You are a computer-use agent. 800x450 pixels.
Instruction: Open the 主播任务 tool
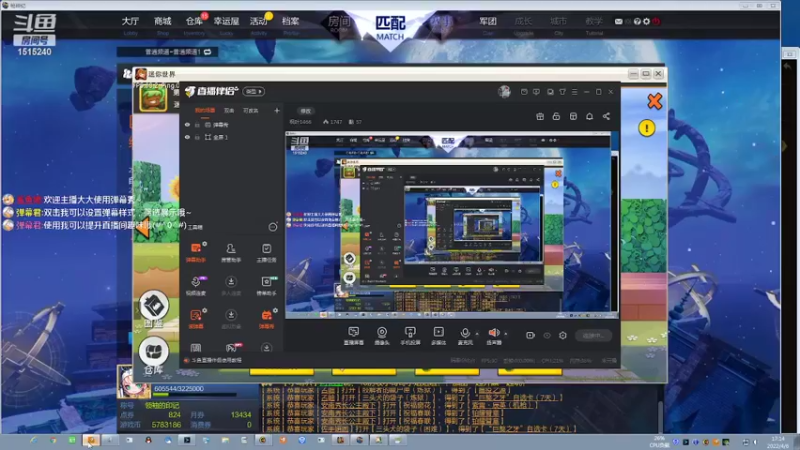coord(266,252)
